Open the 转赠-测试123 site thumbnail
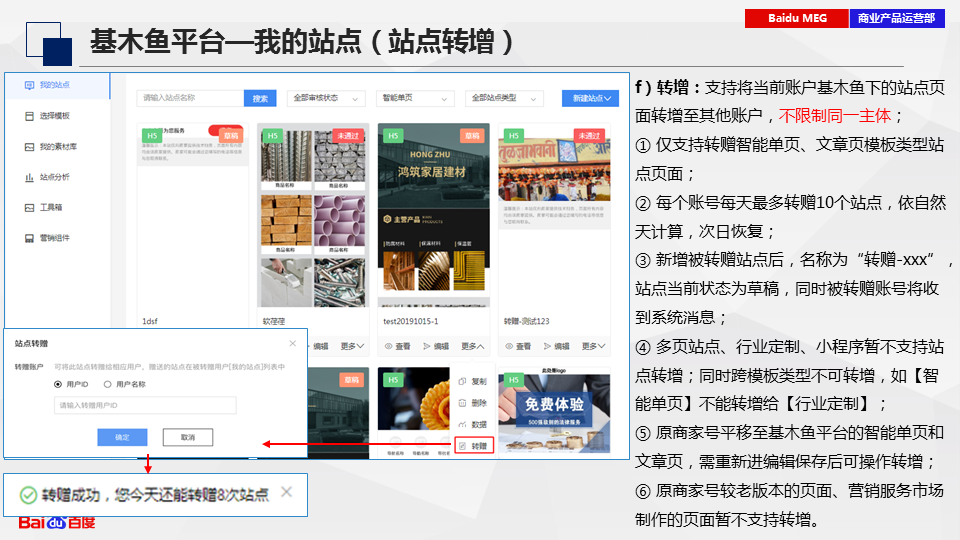 [x=554, y=217]
